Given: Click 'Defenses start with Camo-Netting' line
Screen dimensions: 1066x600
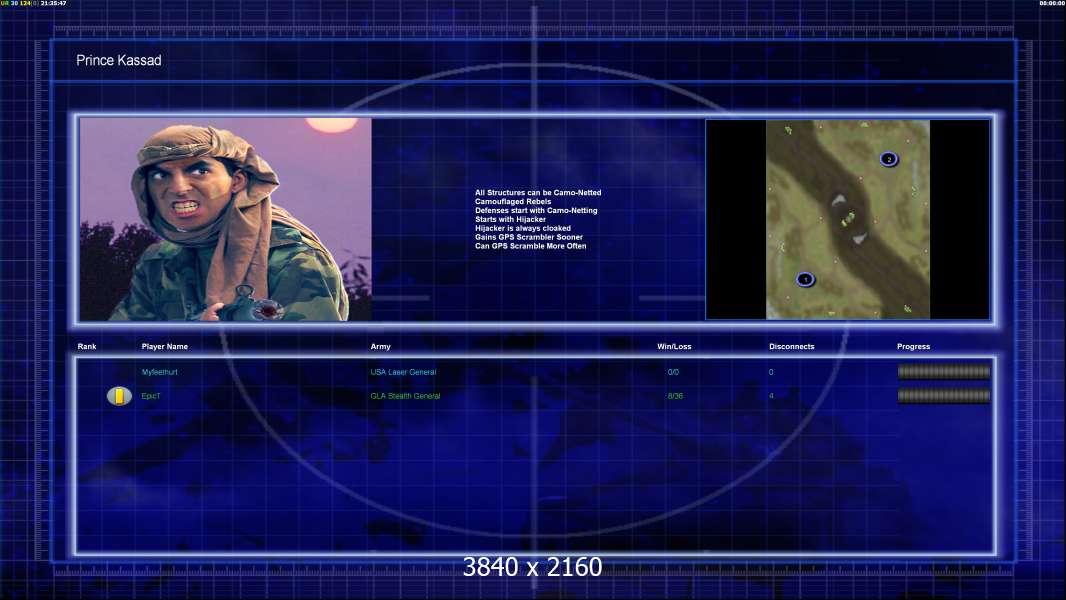Looking at the screenshot, I should coord(536,210).
